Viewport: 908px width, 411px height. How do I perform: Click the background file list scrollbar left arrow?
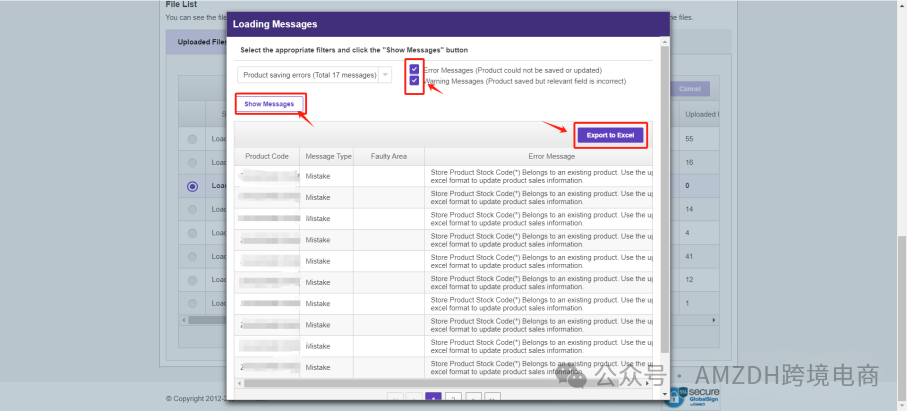point(184,320)
